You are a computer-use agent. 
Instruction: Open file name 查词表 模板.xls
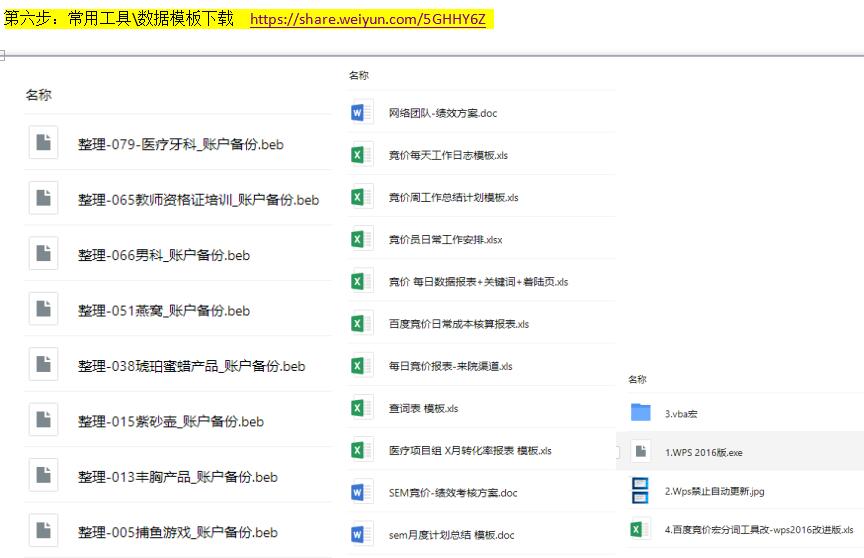point(423,408)
